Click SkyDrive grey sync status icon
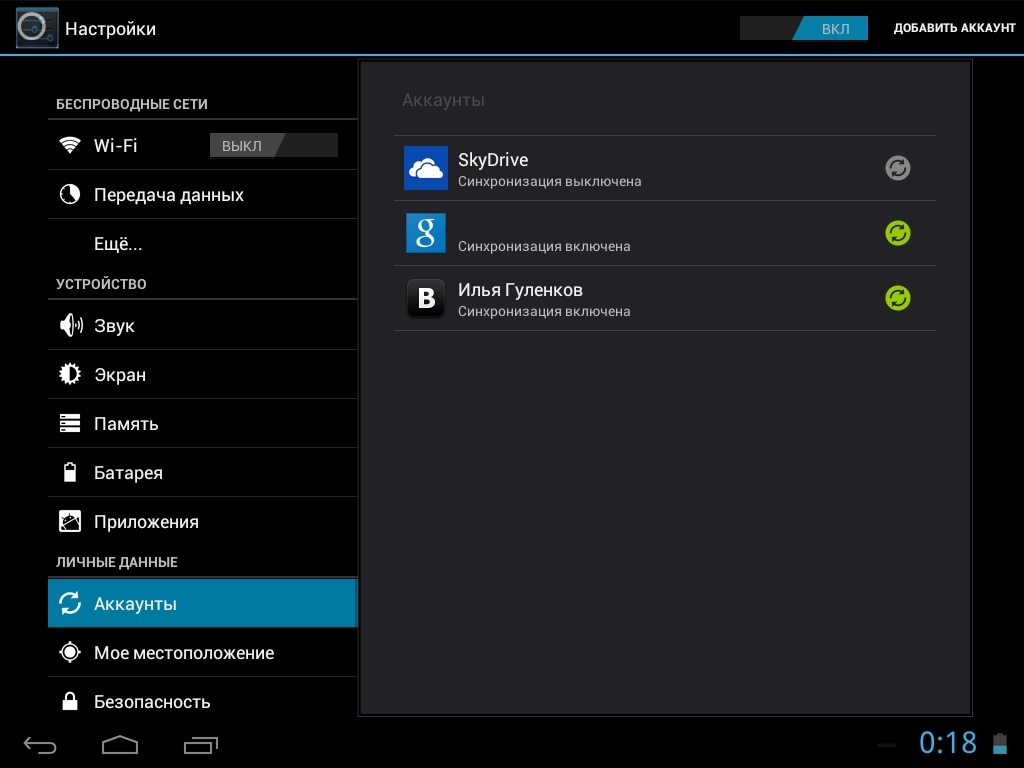The image size is (1024, 768). pyautogui.click(x=897, y=168)
